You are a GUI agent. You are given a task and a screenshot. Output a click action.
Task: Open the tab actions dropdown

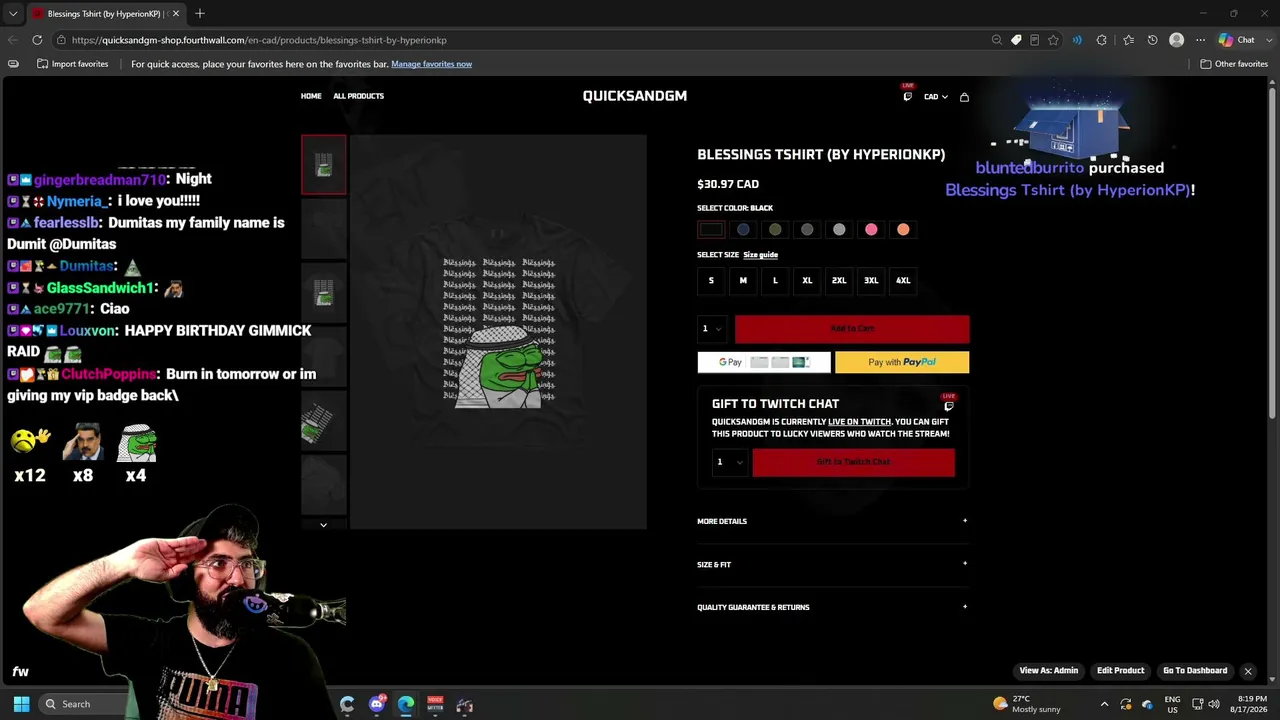tap(13, 14)
